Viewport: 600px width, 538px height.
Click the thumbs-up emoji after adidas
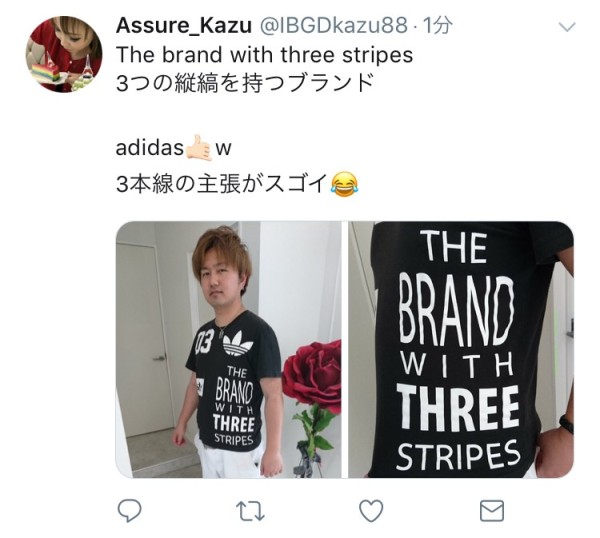pyautogui.click(x=198, y=147)
